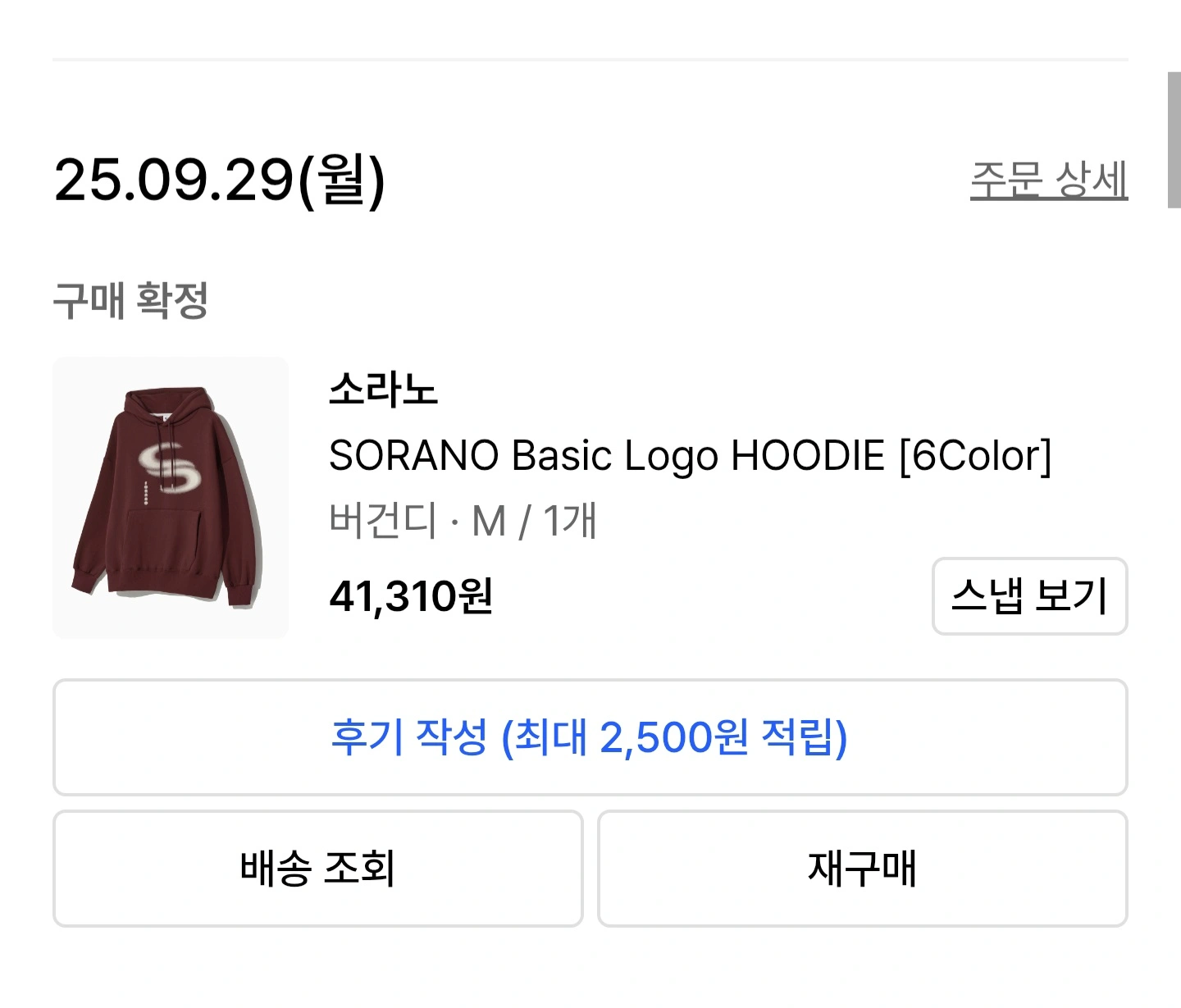Viewport: 1181px width, 1008px height.
Task: Click the M / 1개 size quantity text
Action: pos(535,521)
